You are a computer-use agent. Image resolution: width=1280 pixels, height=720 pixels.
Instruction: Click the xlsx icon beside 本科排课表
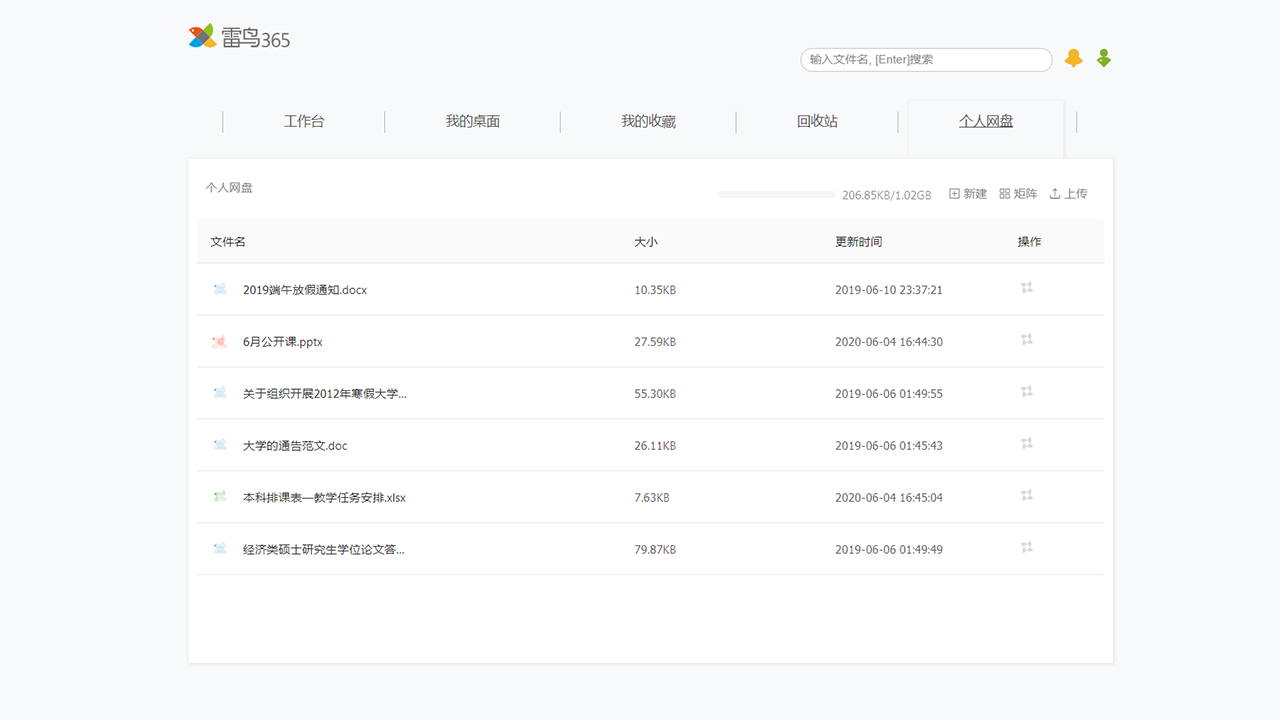point(219,496)
